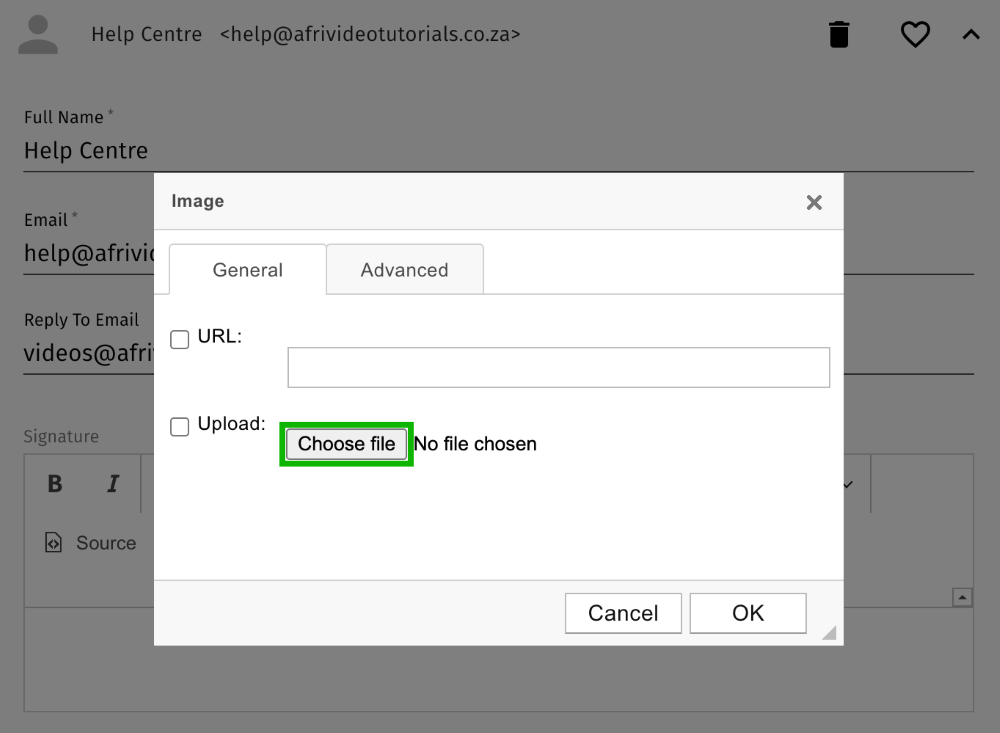
Task: Switch to the Advanced tab
Action: (x=404, y=270)
